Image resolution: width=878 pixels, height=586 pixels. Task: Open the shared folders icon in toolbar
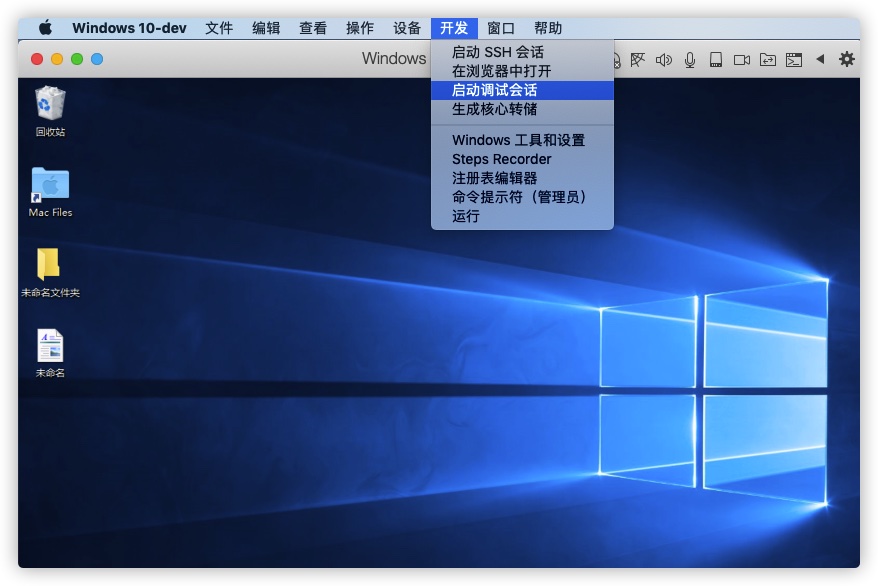pyautogui.click(x=768, y=59)
